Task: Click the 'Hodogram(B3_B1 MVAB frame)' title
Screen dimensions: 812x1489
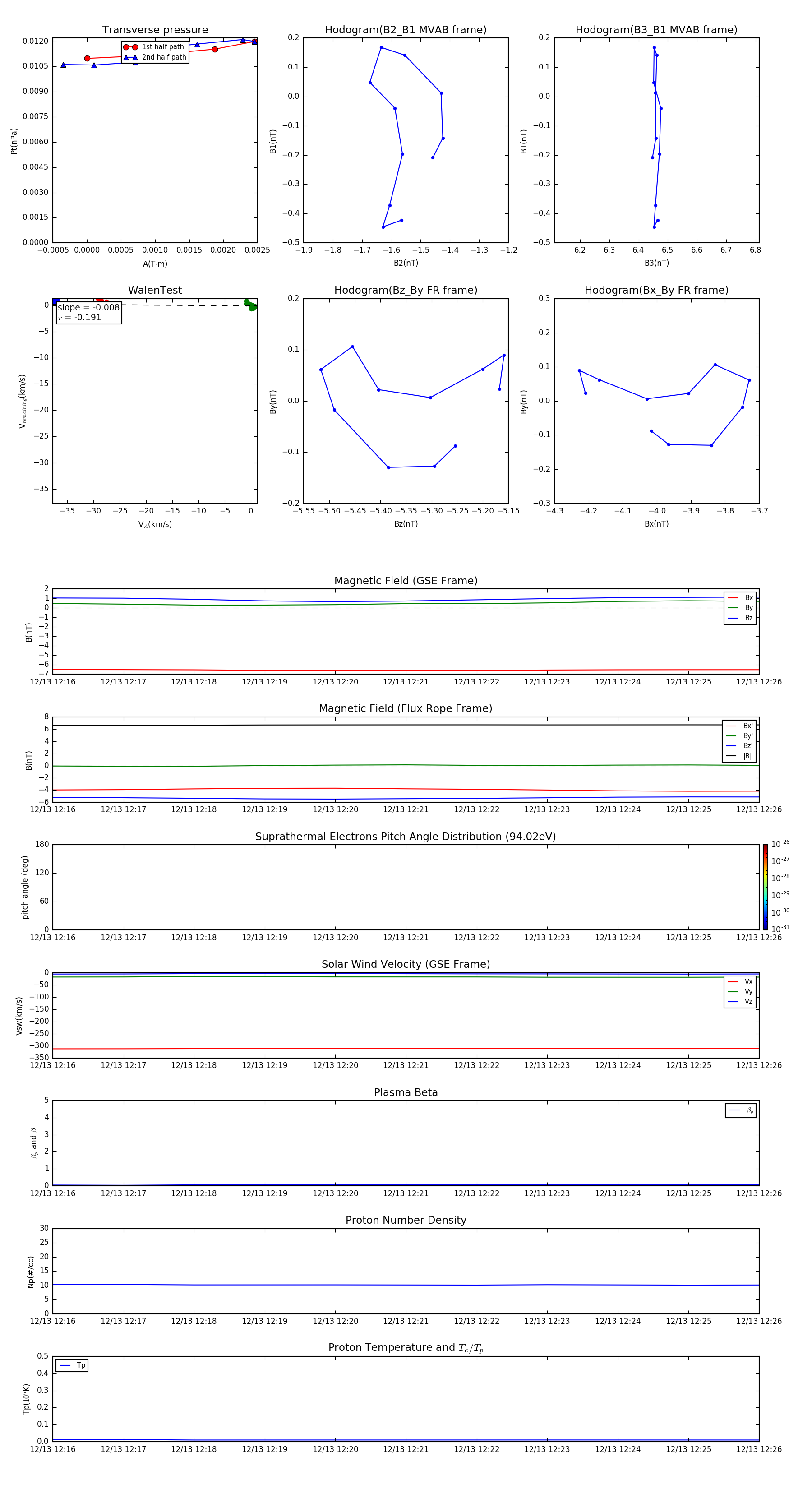Action: [656, 30]
